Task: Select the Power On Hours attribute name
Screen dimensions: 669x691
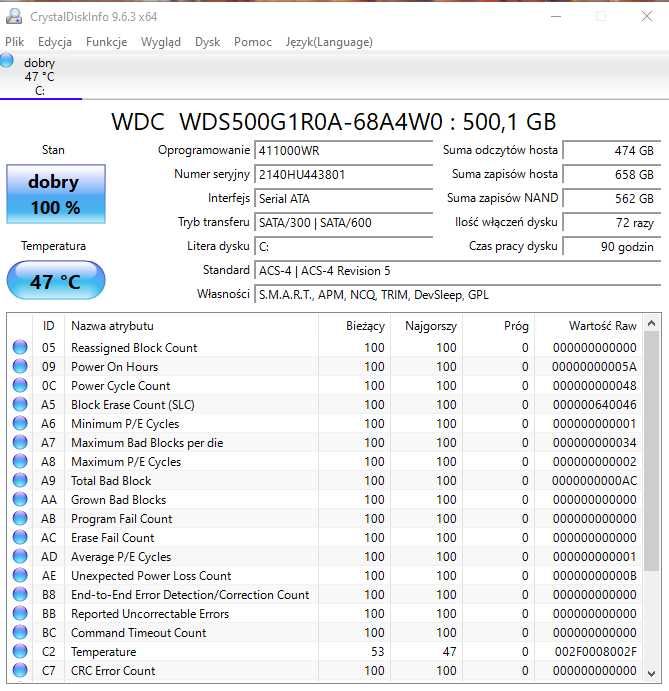Action: pos(115,366)
